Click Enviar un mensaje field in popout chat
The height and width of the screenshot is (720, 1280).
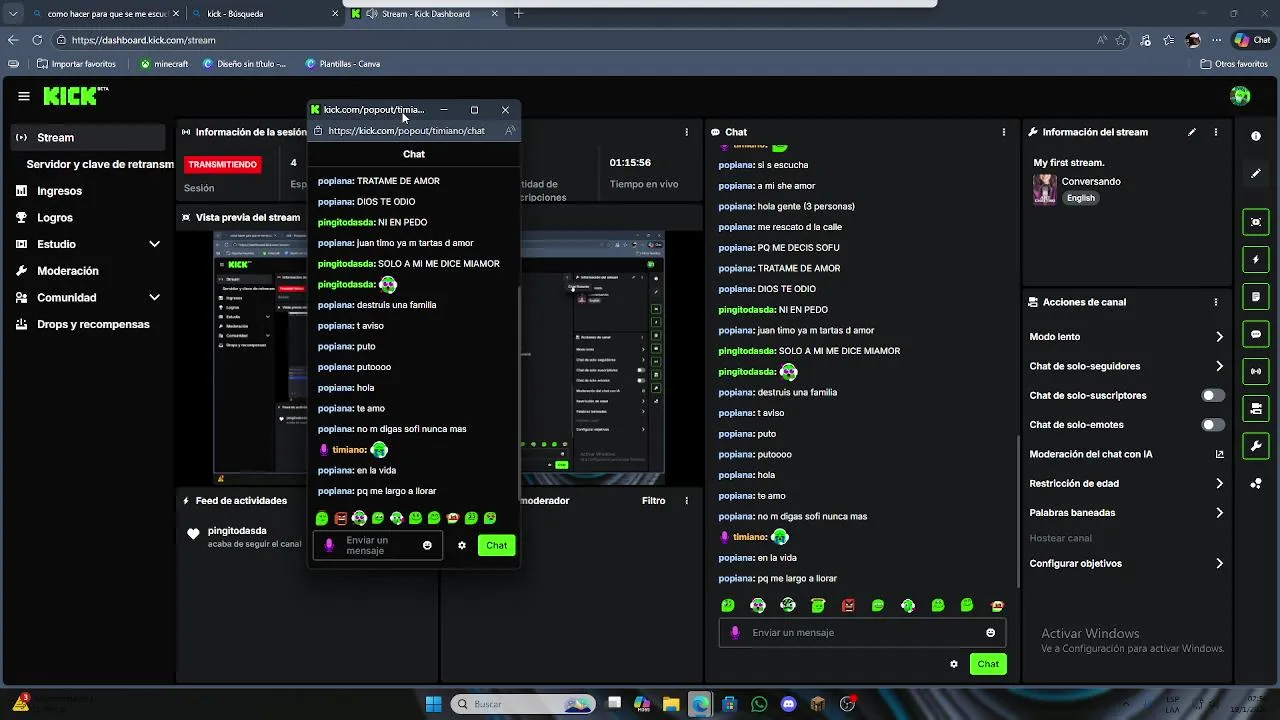pos(378,545)
